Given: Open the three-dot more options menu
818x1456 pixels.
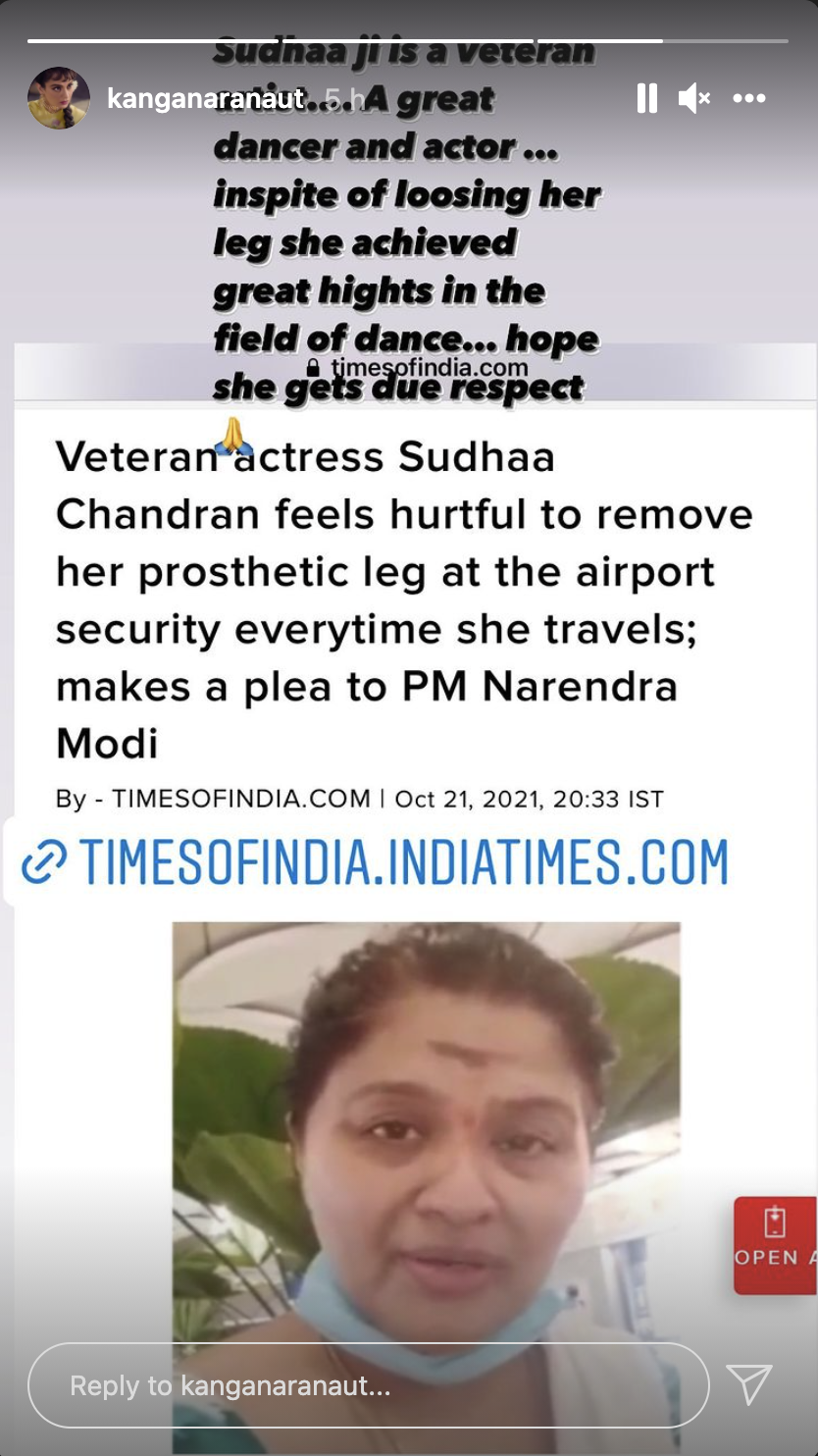Looking at the screenshot, I should tap(749, 98).
